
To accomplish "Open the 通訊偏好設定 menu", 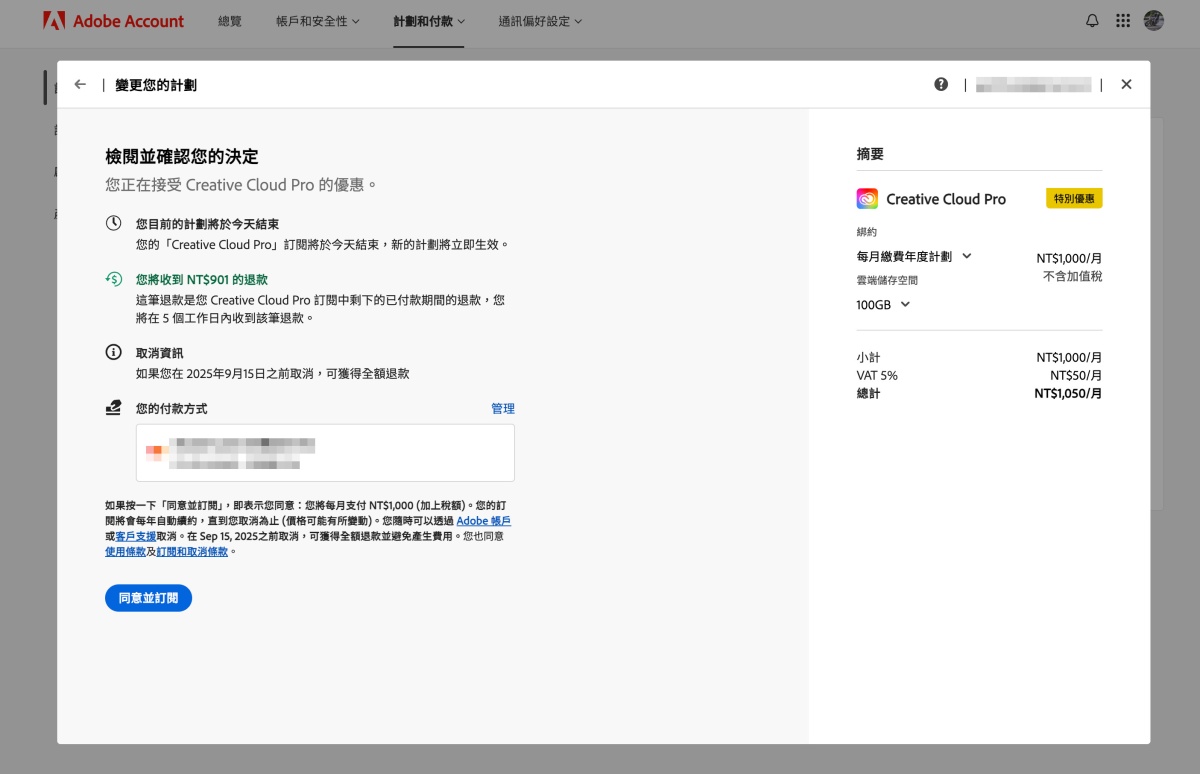I will coord(540,21).
